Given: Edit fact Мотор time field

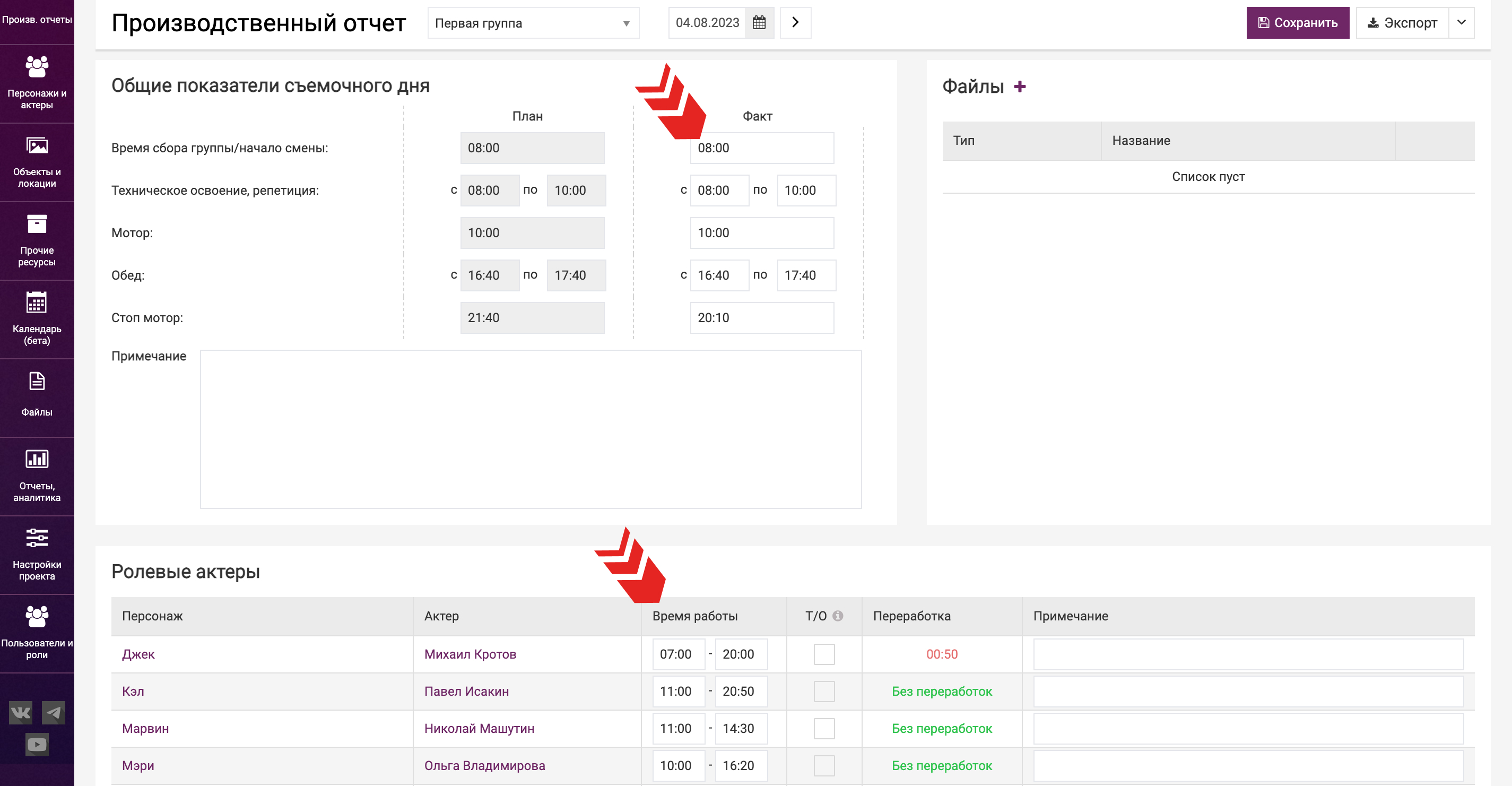Looking at the screenshot, I should [762, 233].
